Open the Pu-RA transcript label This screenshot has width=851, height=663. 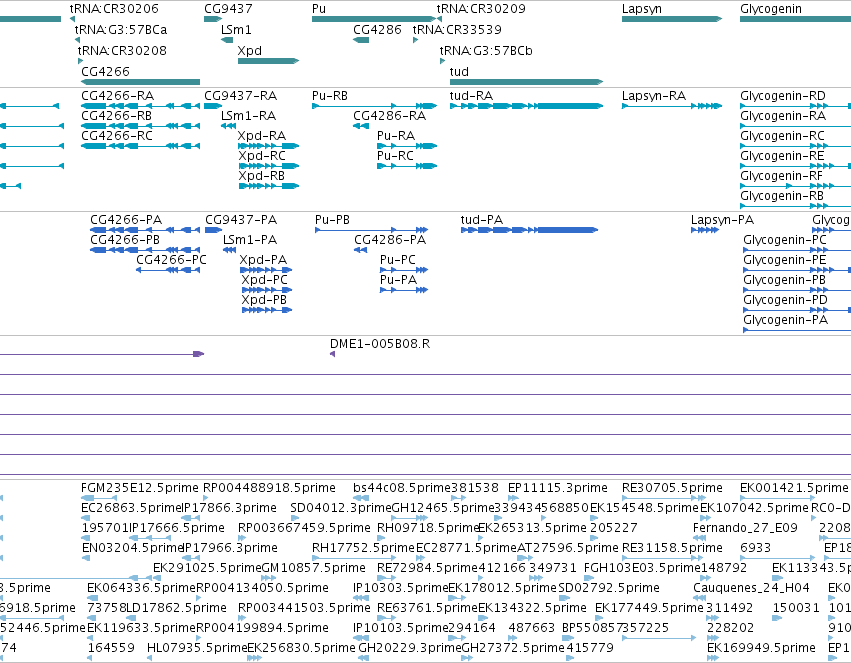tap(396, 136)
